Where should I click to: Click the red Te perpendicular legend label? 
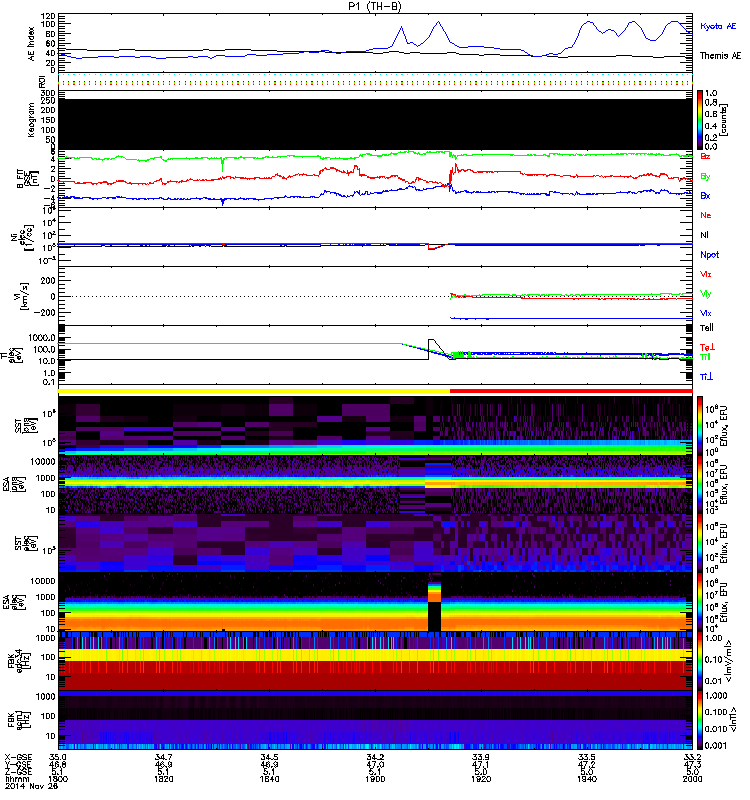click(x=708, y=347)
